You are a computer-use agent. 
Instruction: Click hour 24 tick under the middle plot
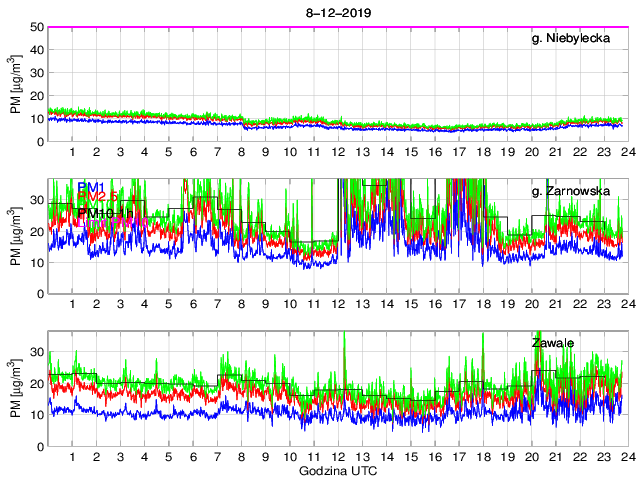(624, 304)
